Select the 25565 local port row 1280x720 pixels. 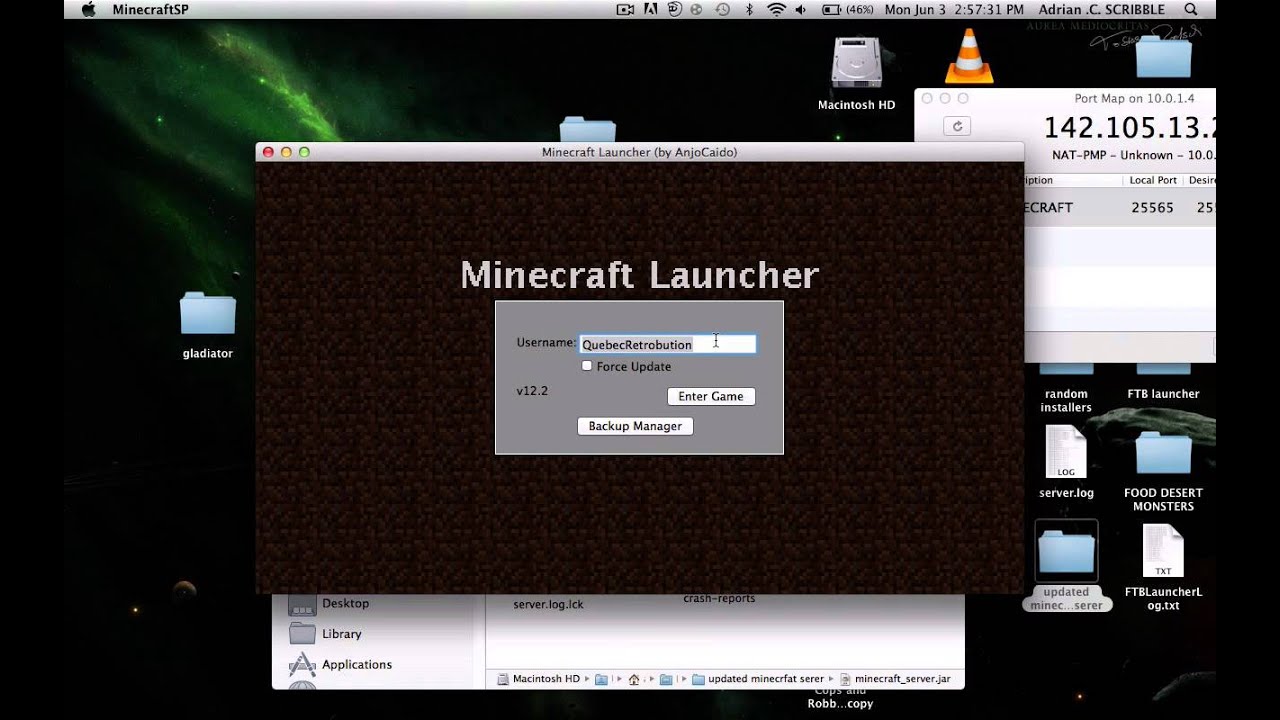(1120, 207)
